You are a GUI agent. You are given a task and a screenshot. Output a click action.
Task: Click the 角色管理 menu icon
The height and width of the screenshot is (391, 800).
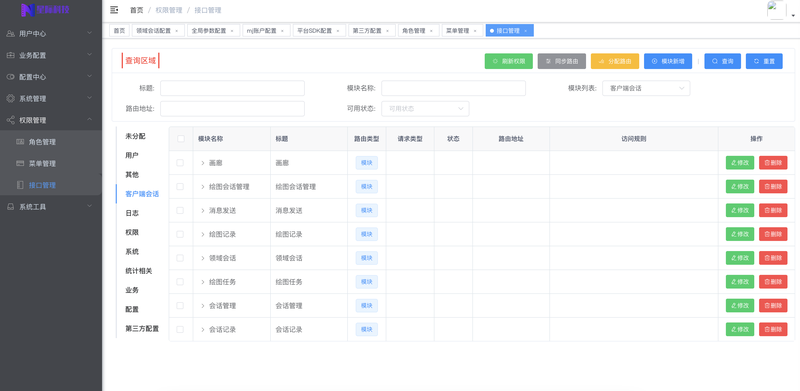20,142
